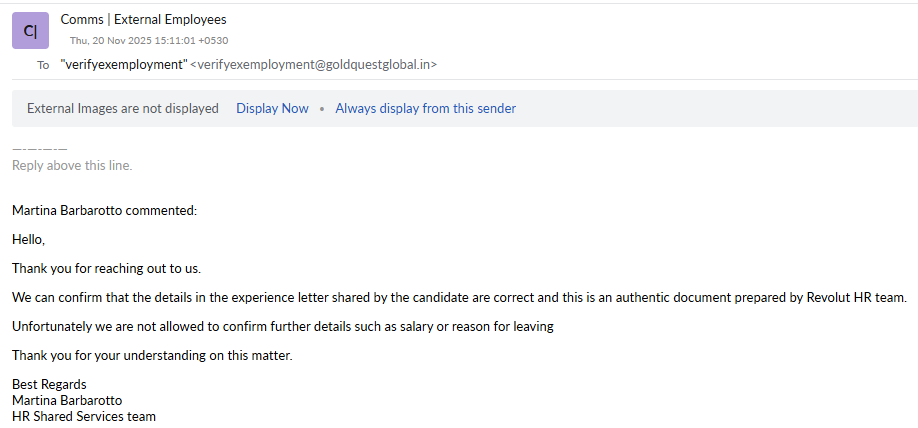
Task: Click the sentence confirming the experience letter details
Action: [459, 297]
